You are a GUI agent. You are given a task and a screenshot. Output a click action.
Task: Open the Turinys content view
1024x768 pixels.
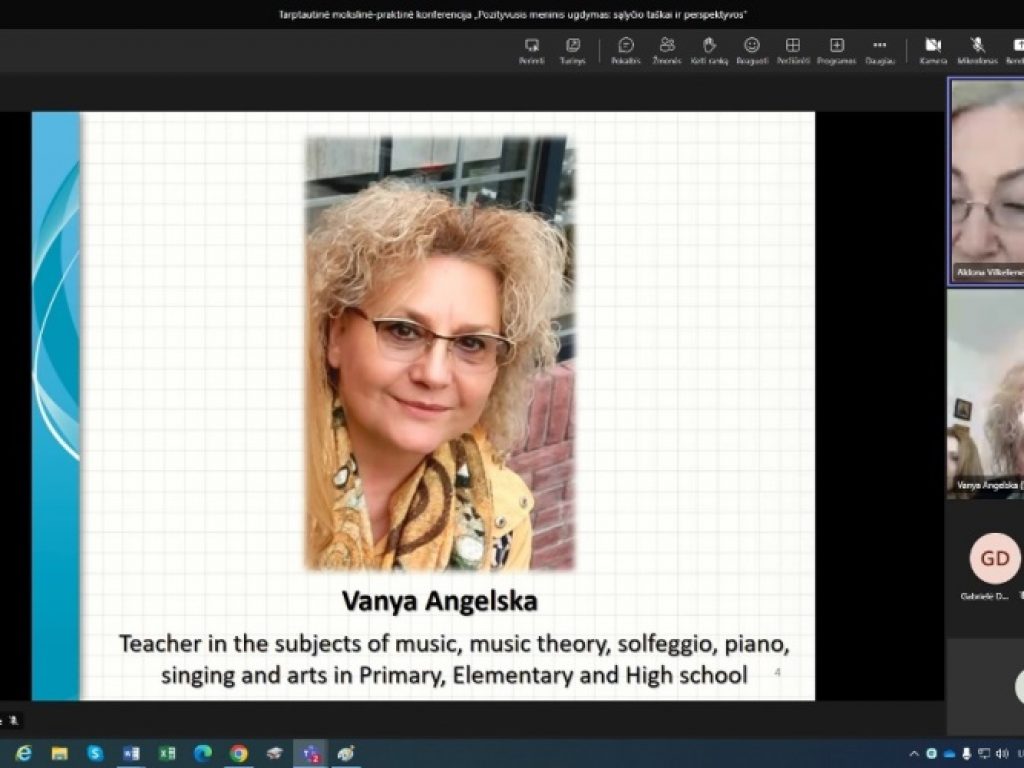pos(573,50)
